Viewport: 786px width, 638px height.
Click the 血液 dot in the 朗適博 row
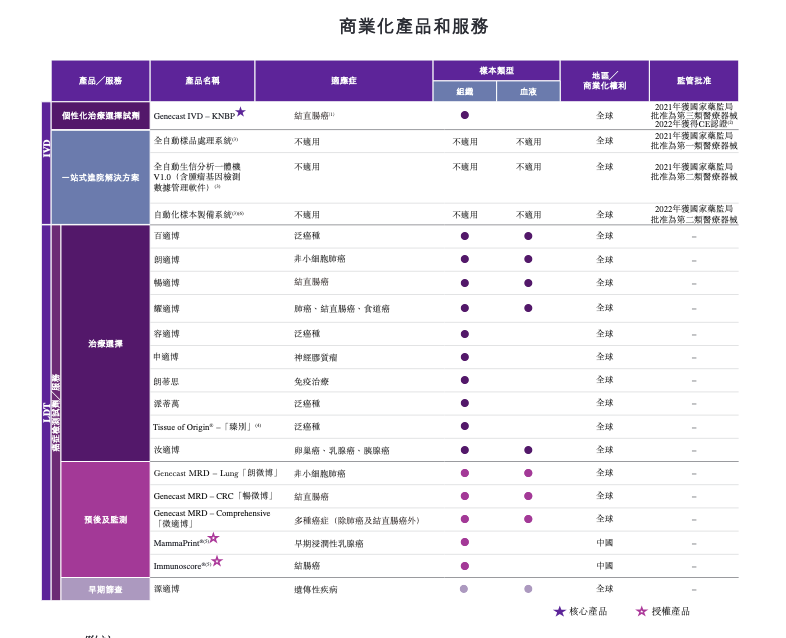click(528, 259)
